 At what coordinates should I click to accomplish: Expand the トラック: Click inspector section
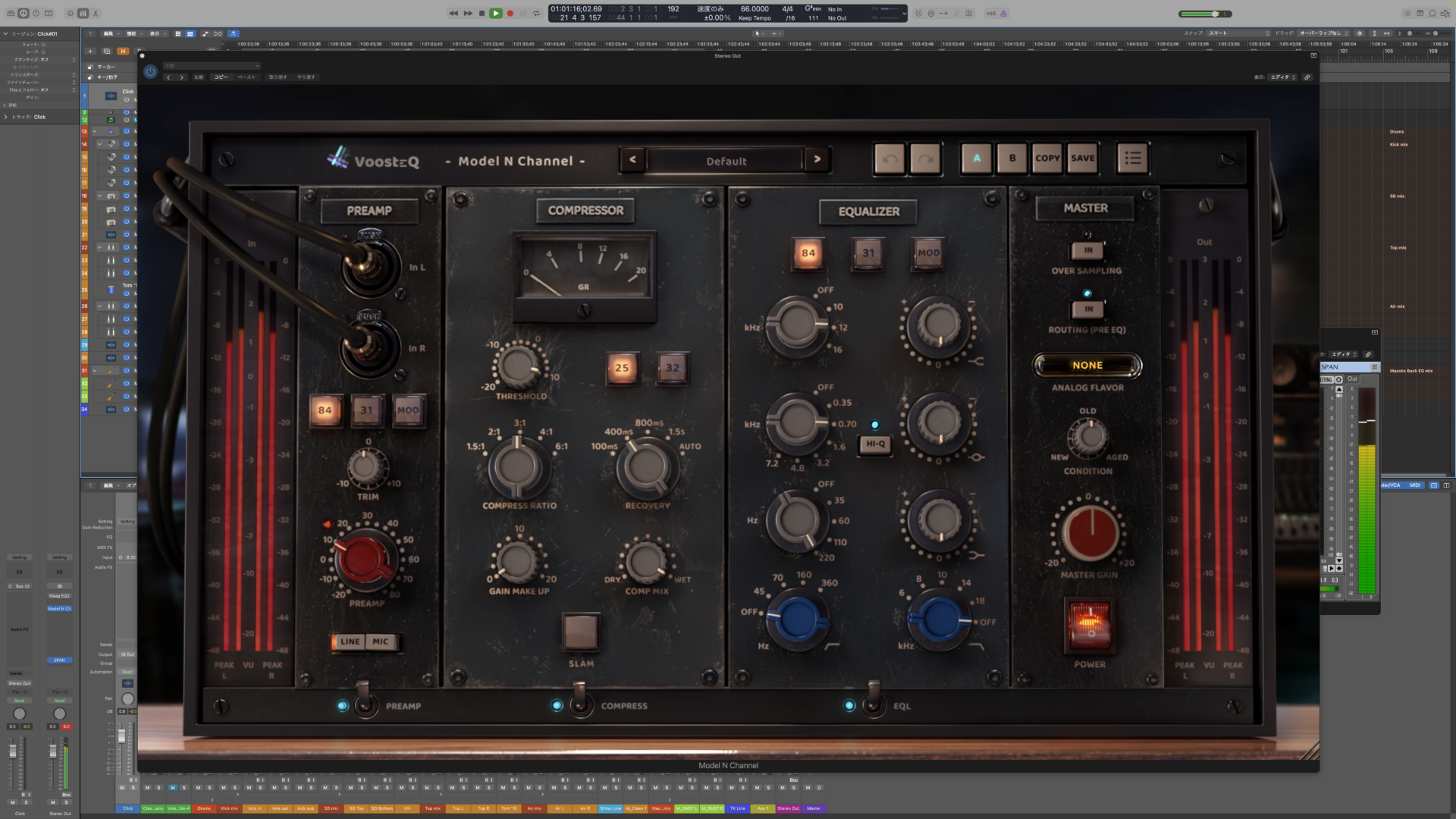tap(5, 117)
